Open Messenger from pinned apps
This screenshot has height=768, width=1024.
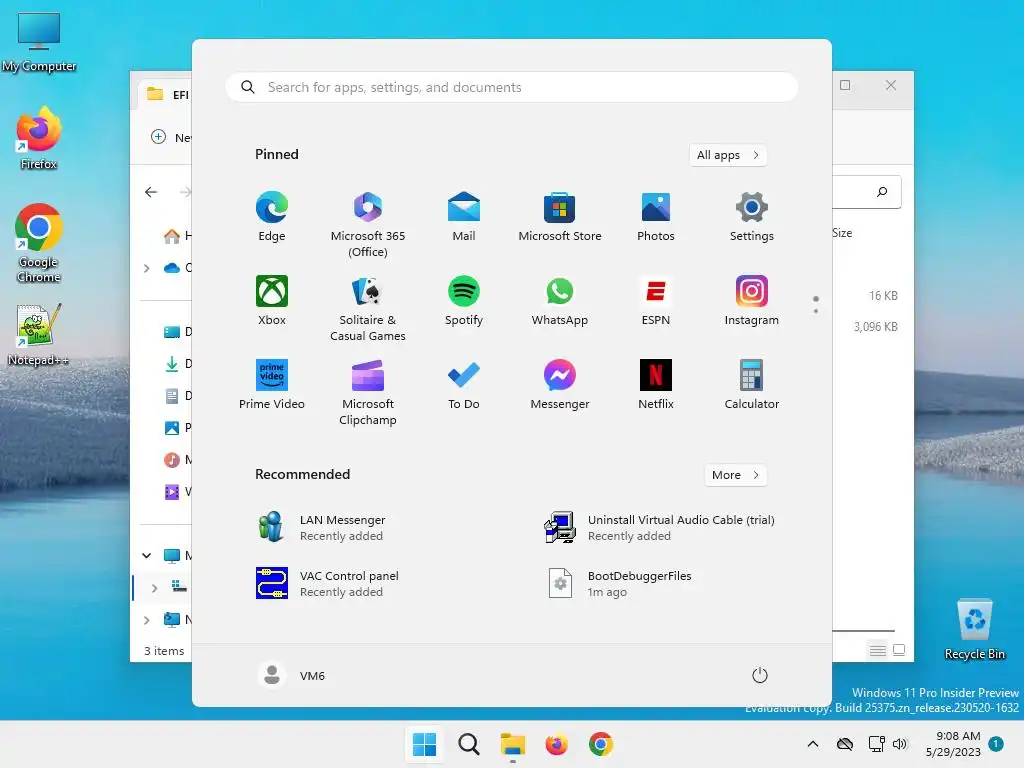click(560, 385)
